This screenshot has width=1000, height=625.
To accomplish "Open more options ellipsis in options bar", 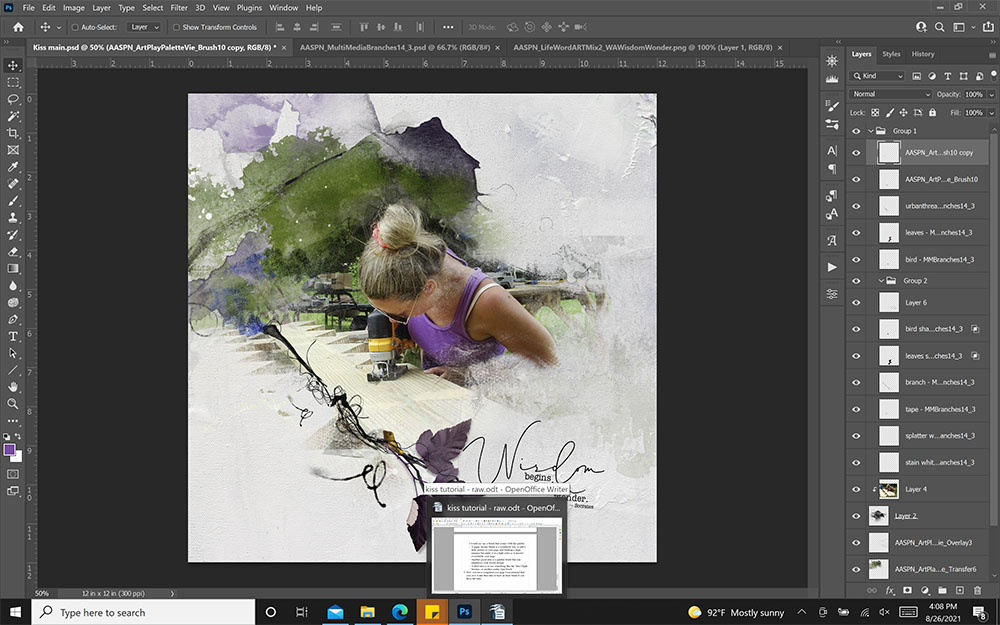I will tap(448, 27).
